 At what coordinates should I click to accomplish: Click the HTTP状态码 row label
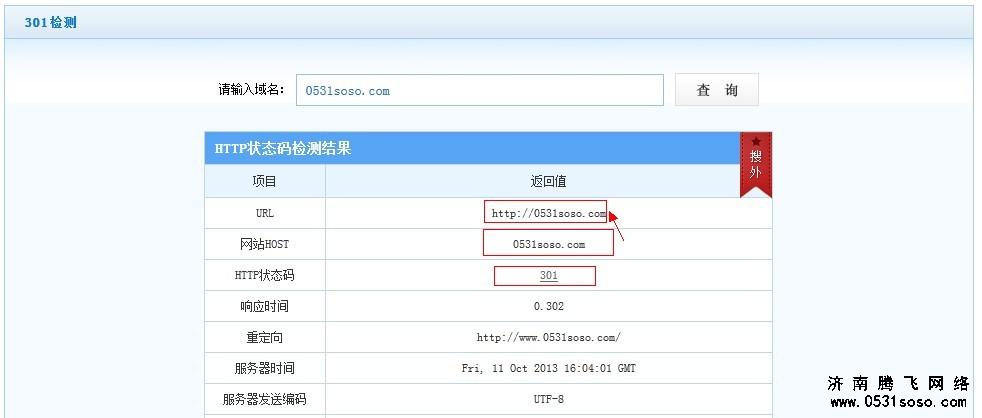264,276
